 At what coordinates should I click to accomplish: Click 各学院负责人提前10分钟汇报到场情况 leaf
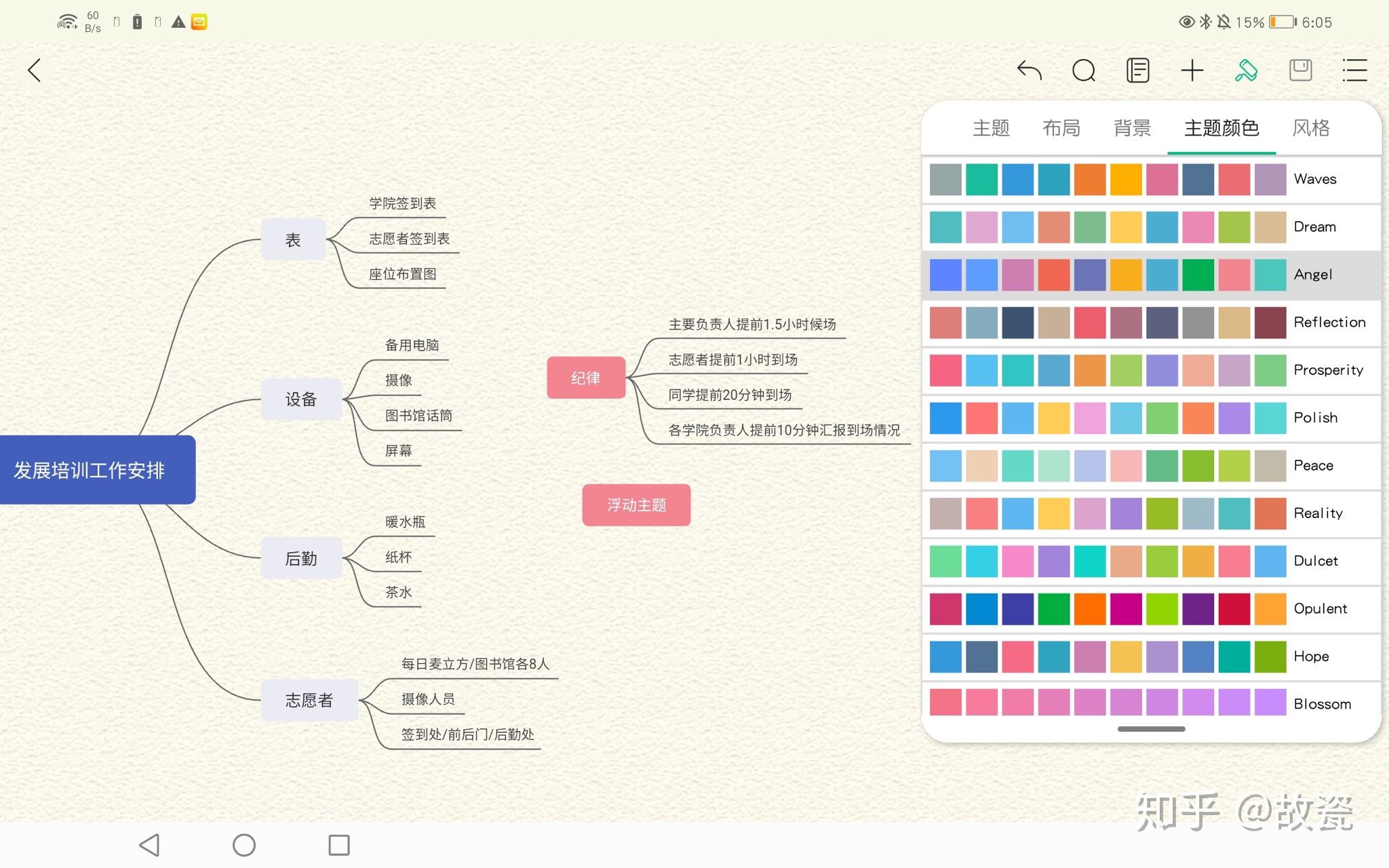click(784, 430)
